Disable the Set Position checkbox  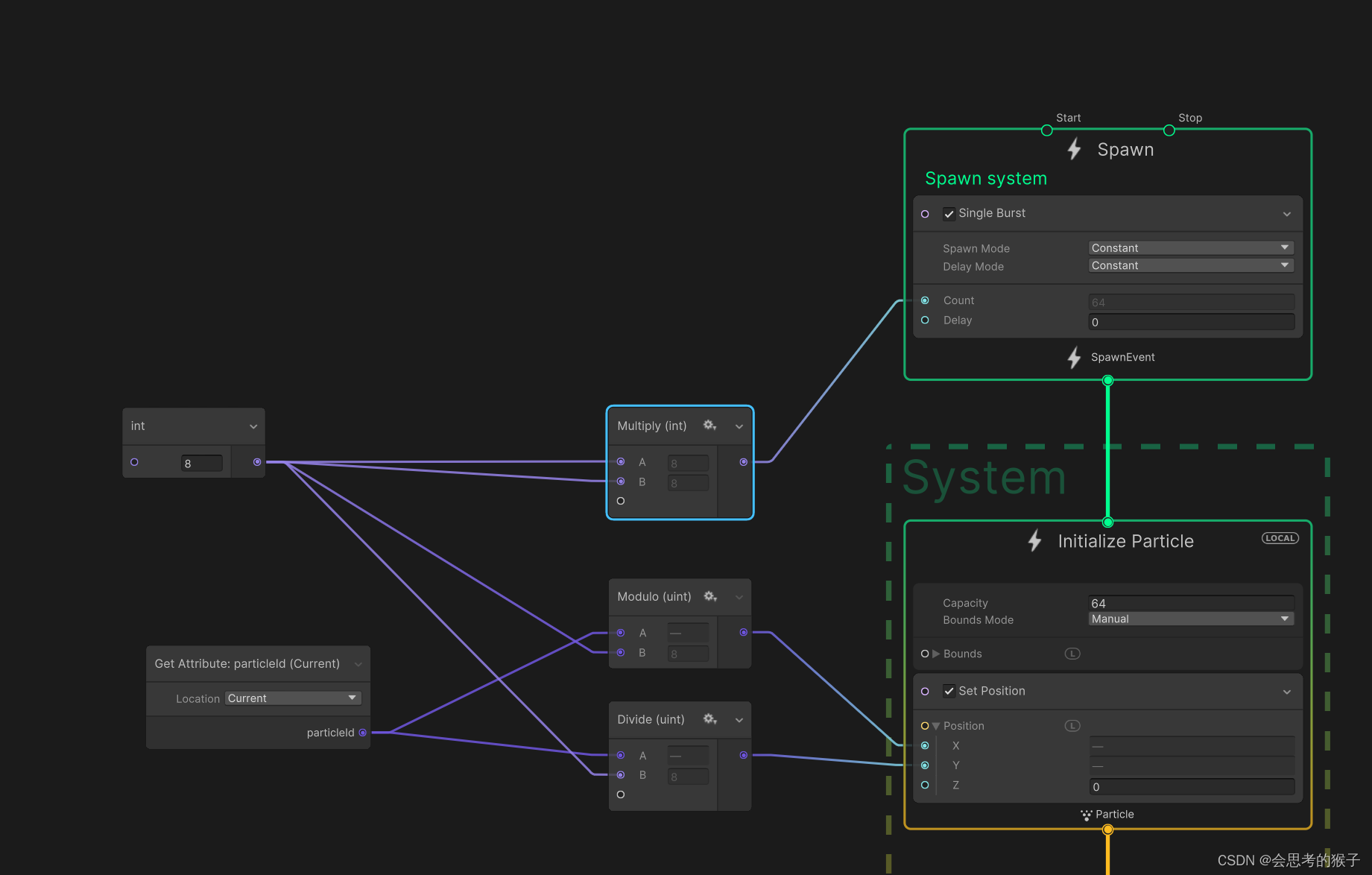coord(949,691)
